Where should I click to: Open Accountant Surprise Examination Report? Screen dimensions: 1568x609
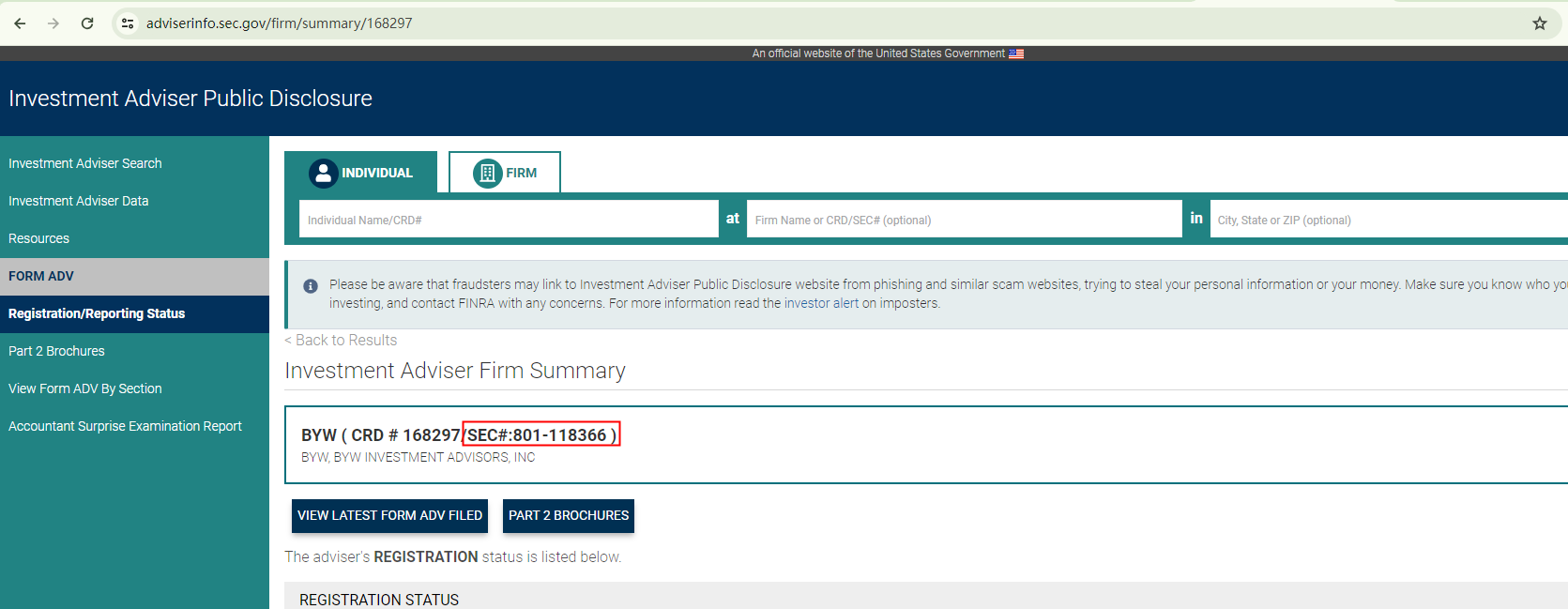tap(125, 426)
